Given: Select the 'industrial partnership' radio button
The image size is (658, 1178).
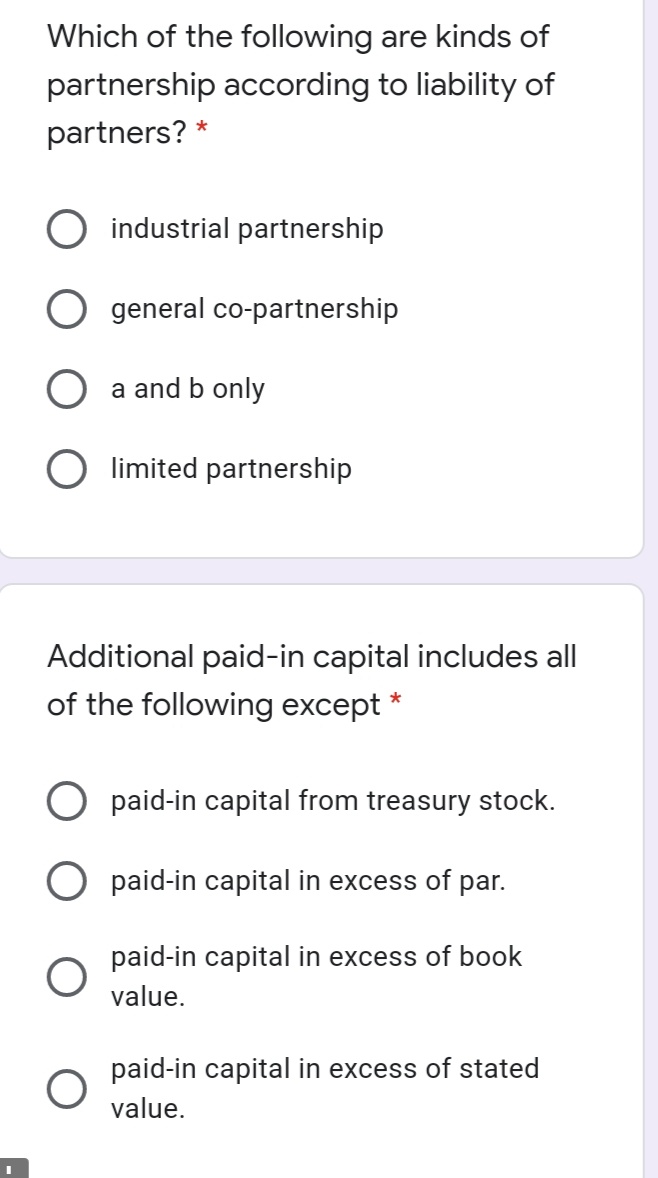Looking at the screenshot, I should point(66,230).
